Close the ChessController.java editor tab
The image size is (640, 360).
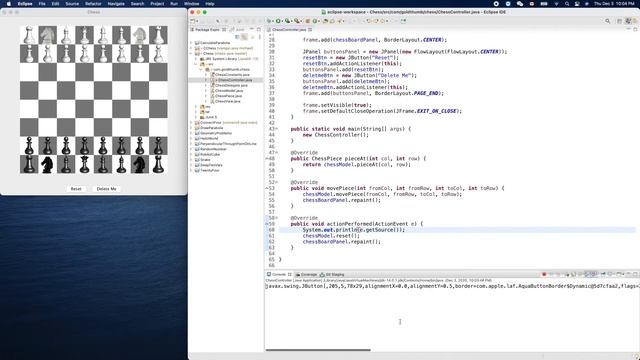click(x=310, y=30)
